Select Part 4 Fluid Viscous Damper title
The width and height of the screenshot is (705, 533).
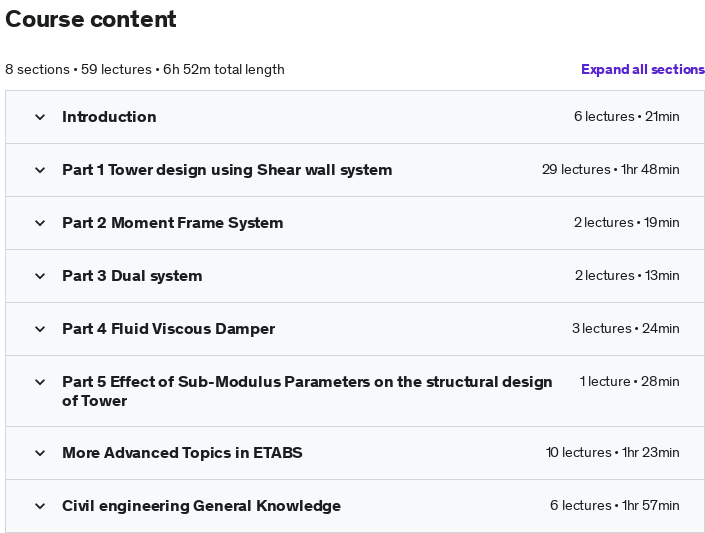tap(169, 329)
